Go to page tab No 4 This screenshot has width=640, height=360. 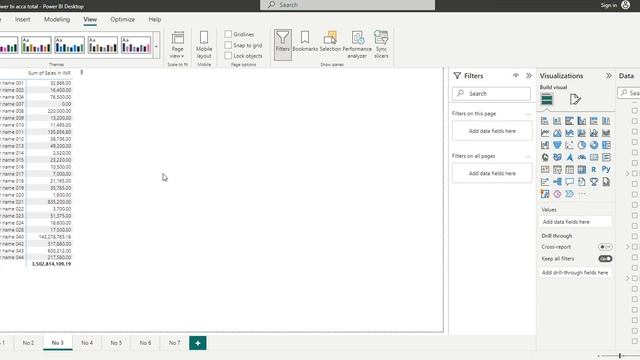(x=87, y=343)
